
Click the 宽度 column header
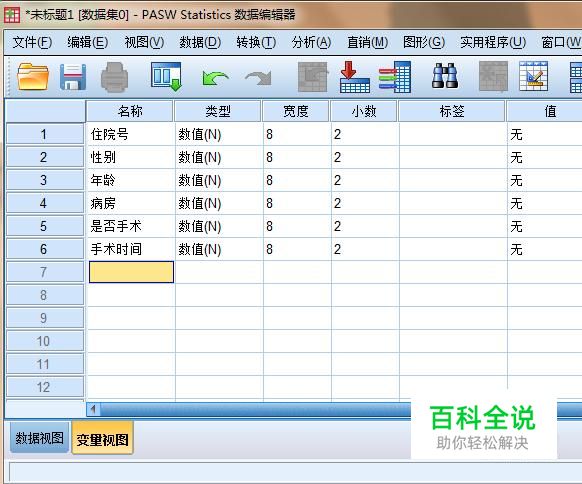click(x=296, y=111)
